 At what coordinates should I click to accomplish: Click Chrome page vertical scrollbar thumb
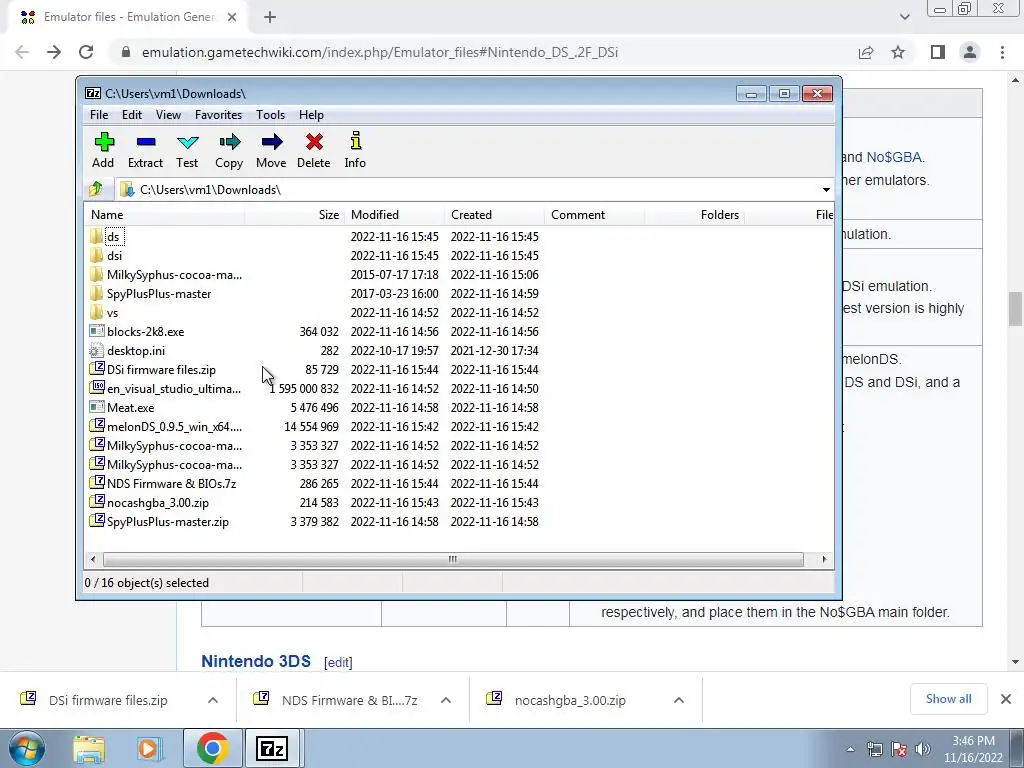1015,308
